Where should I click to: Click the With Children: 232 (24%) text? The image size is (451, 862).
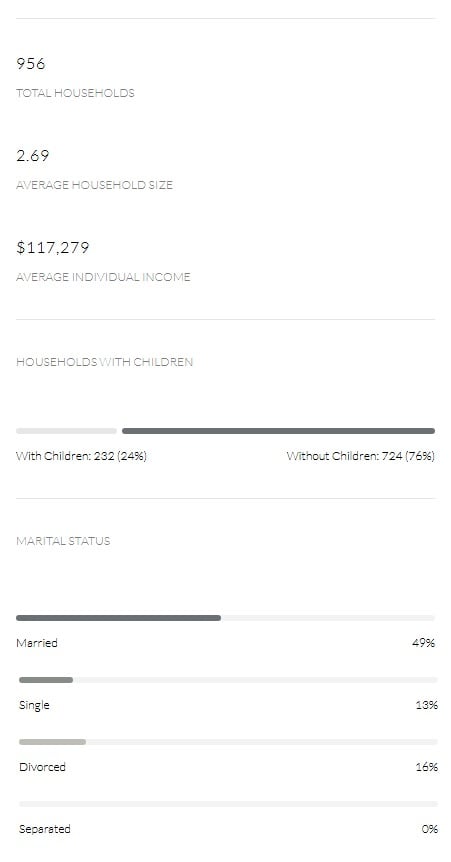(x=81, y=456)
